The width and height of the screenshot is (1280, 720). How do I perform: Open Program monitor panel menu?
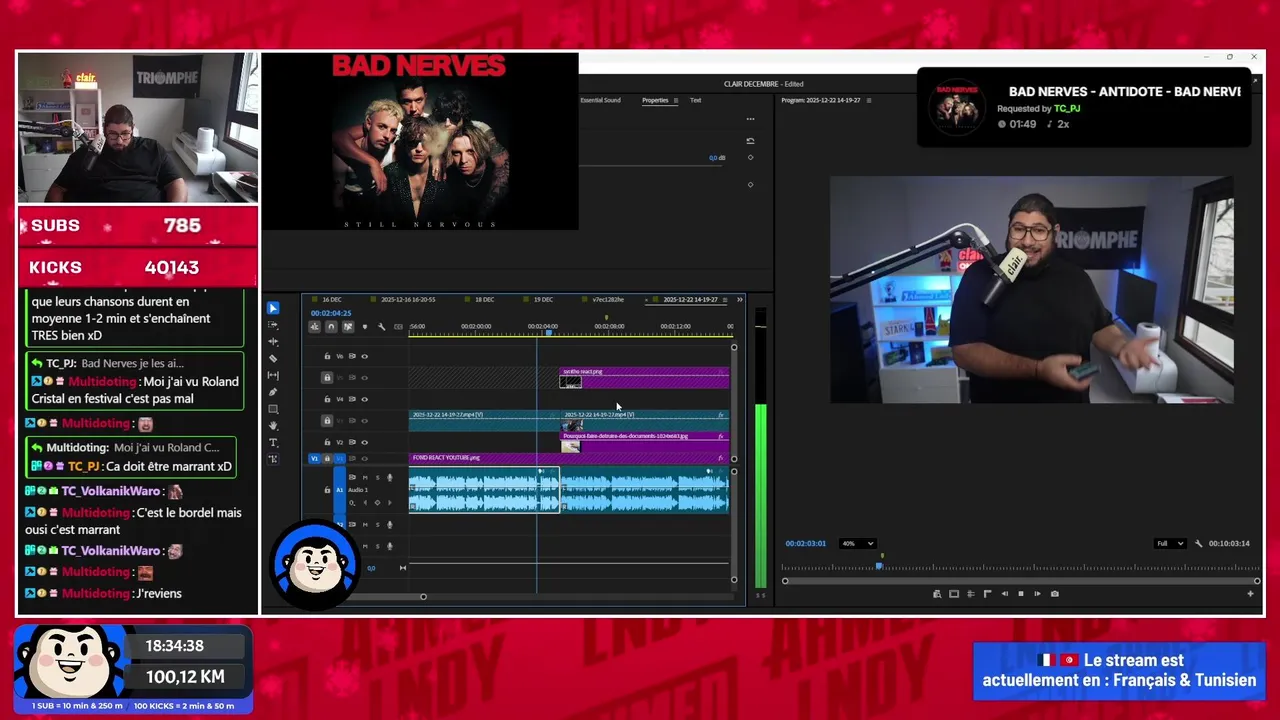(x=869, y=100)
